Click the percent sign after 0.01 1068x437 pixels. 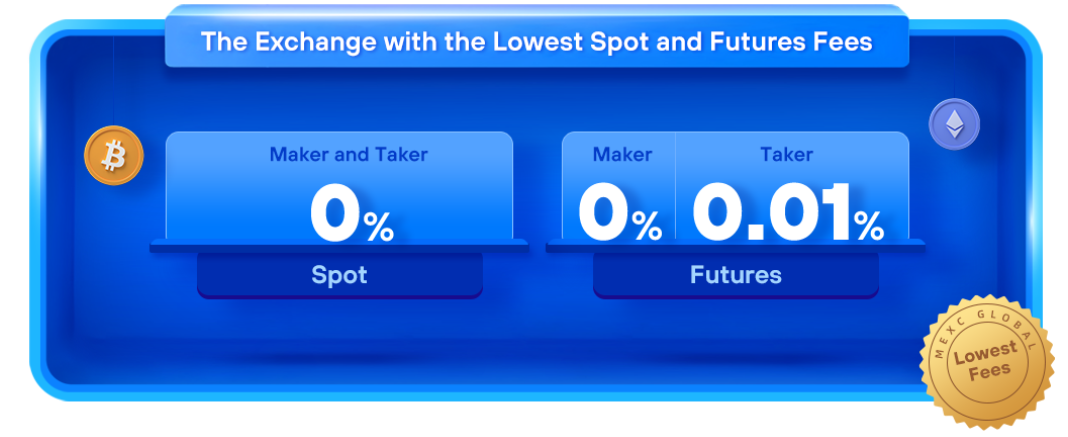pos(869,225)
